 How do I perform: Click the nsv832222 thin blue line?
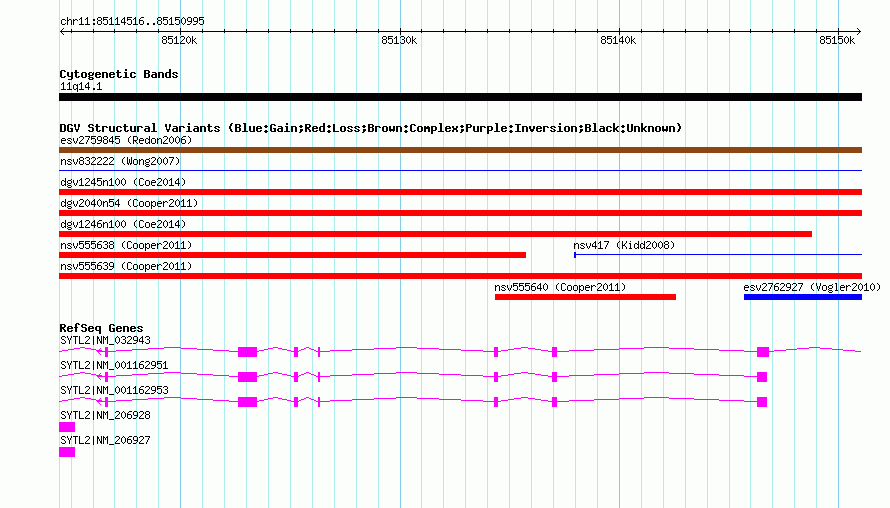(x=460, y=170)
